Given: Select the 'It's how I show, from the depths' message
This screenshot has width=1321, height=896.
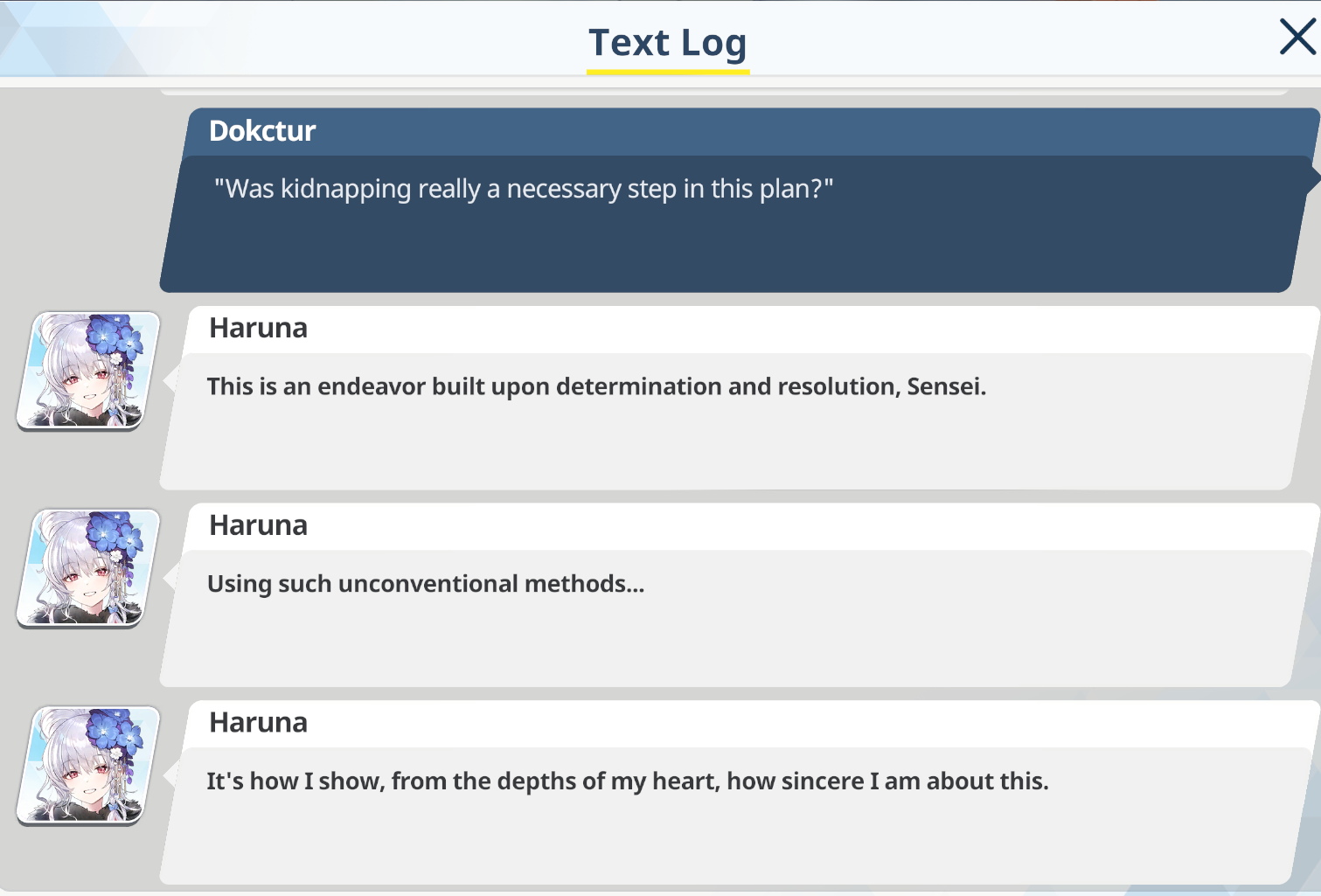Looking at the screenshot, I should click(x=628, y=781).
